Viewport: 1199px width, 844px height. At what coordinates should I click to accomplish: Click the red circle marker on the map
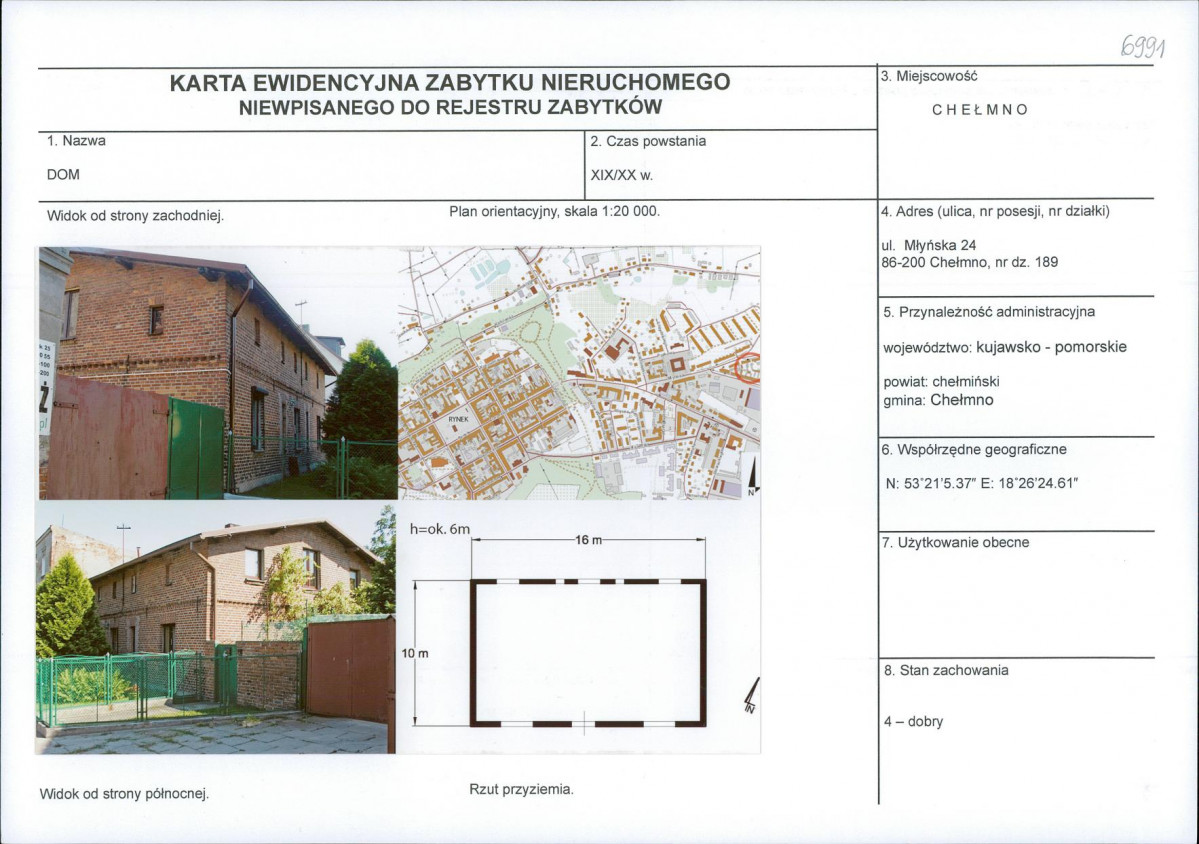(x=749, y=368)
